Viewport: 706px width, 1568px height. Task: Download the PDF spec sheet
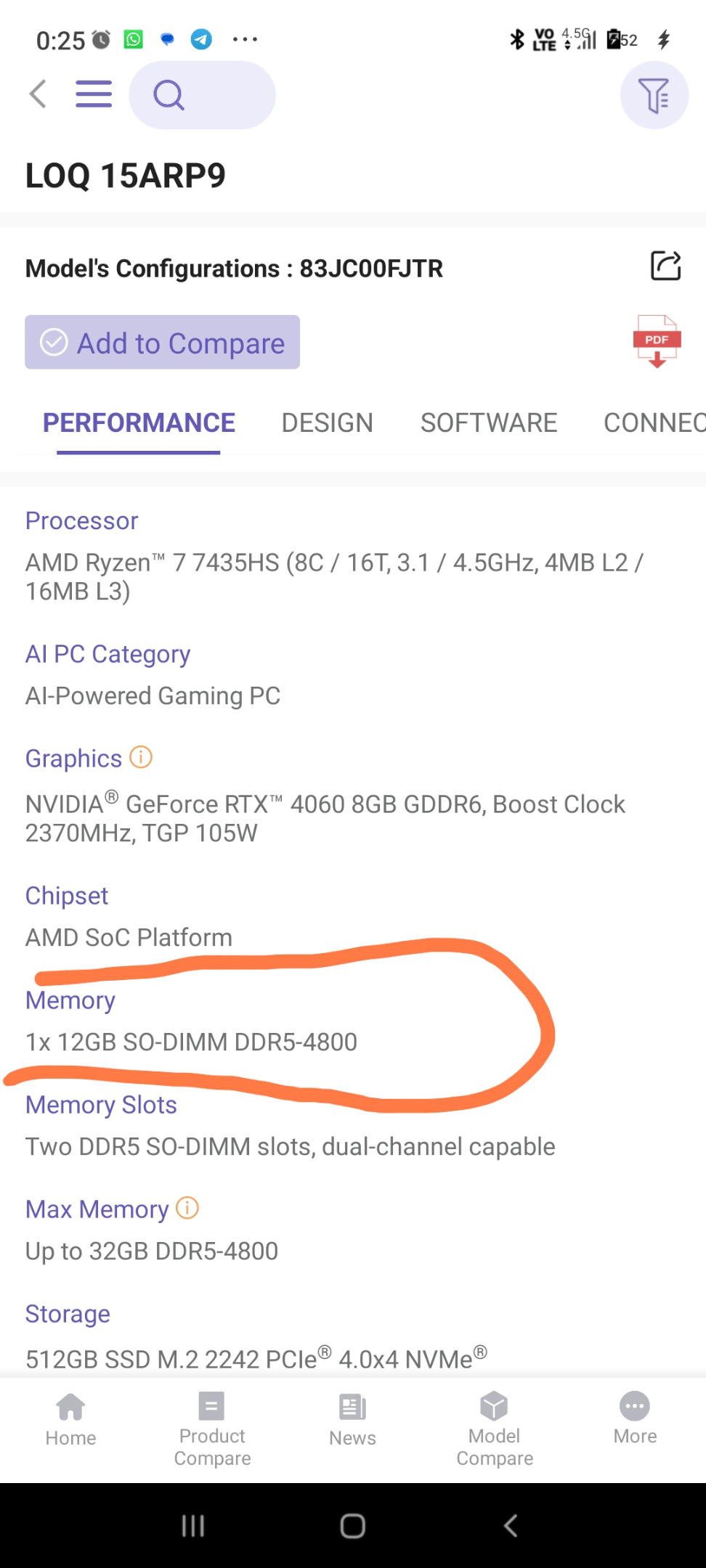657,341
